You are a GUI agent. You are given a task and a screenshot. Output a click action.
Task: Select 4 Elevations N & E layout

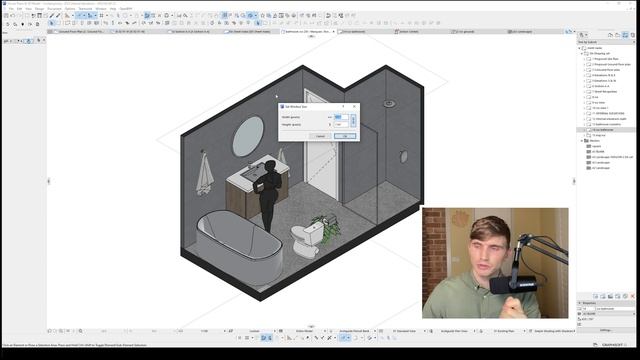tap(604, 76)
